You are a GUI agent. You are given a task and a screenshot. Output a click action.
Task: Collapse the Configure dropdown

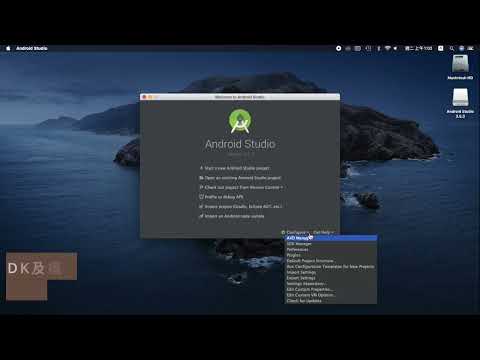[x=297, y=232]
